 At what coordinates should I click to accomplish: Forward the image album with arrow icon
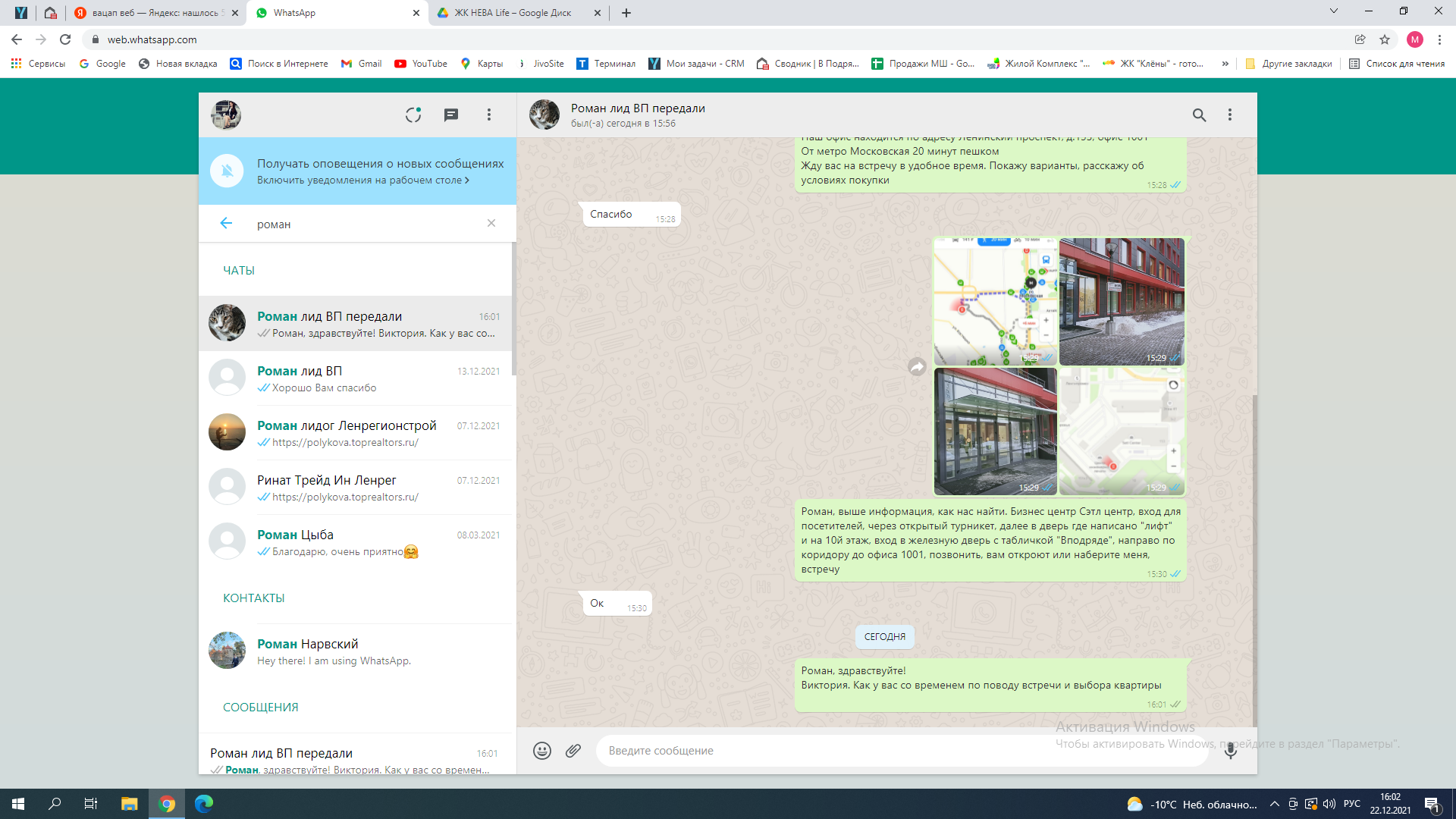coord(917,367)
